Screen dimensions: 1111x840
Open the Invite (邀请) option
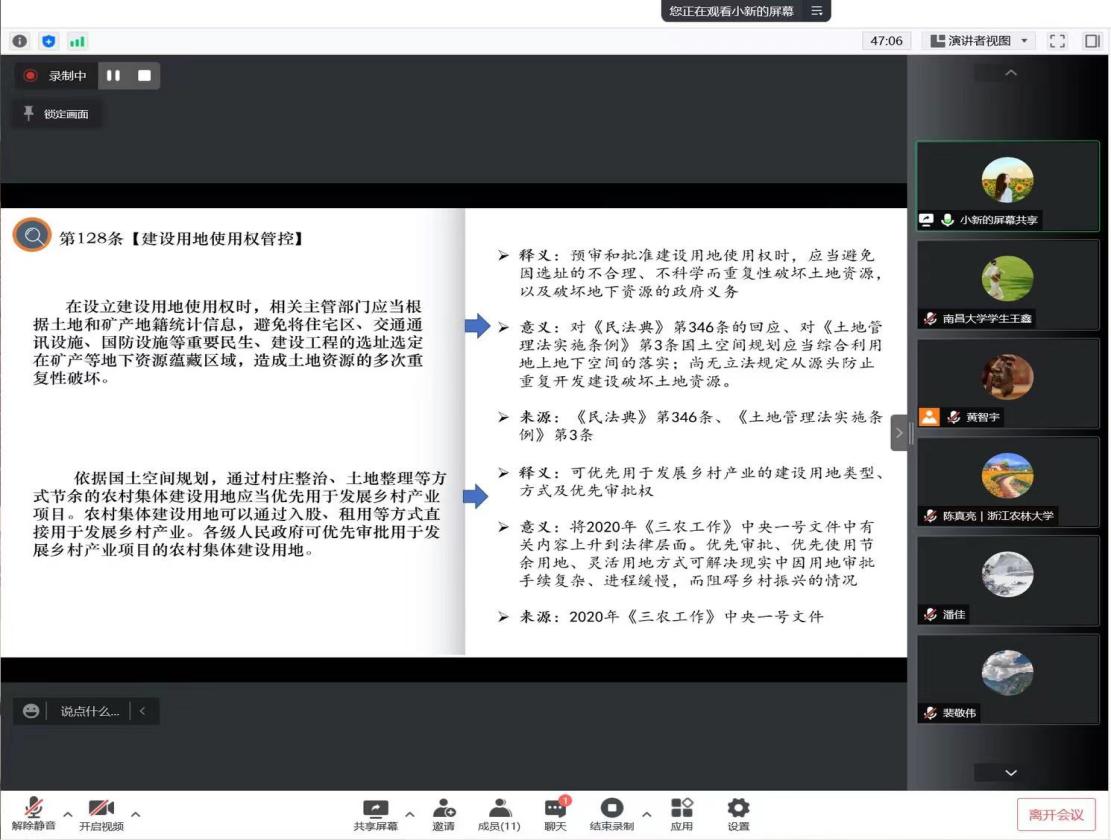(443, 814)
